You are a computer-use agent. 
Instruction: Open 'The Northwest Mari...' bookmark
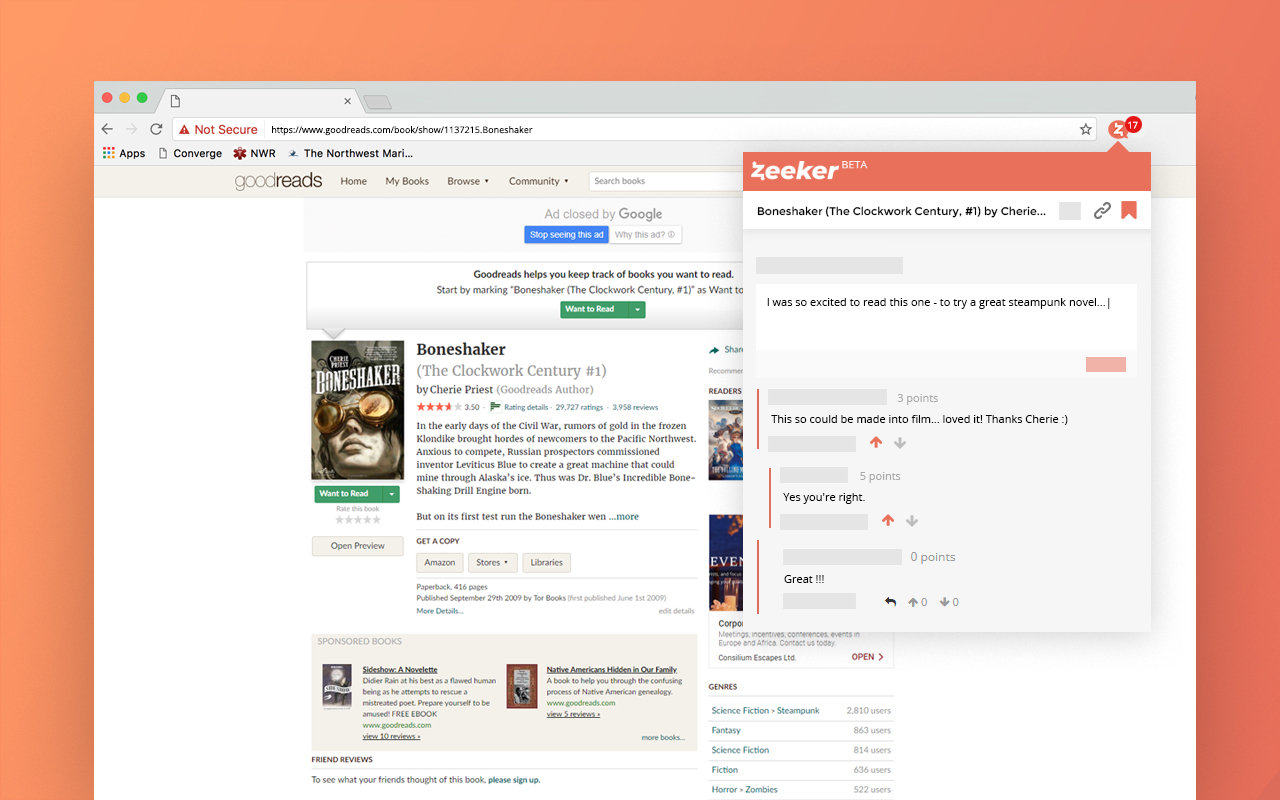pos(350,153)
